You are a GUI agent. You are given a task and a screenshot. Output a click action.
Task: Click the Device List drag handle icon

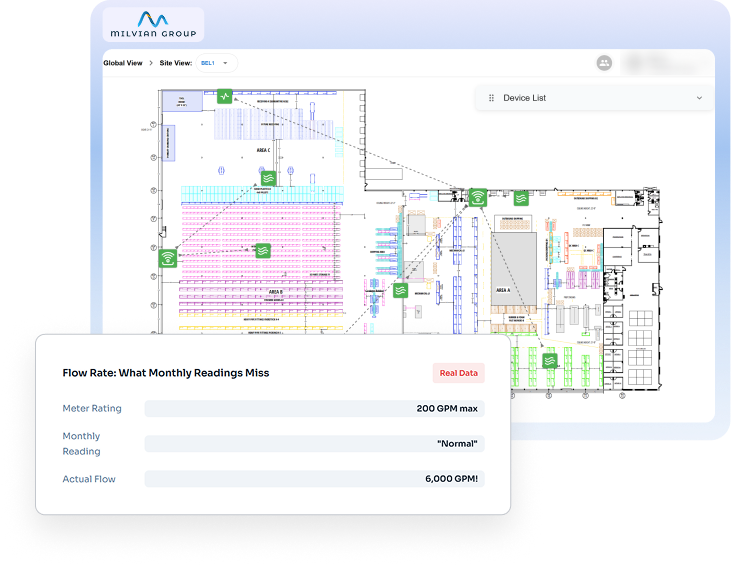click(491, 98)
